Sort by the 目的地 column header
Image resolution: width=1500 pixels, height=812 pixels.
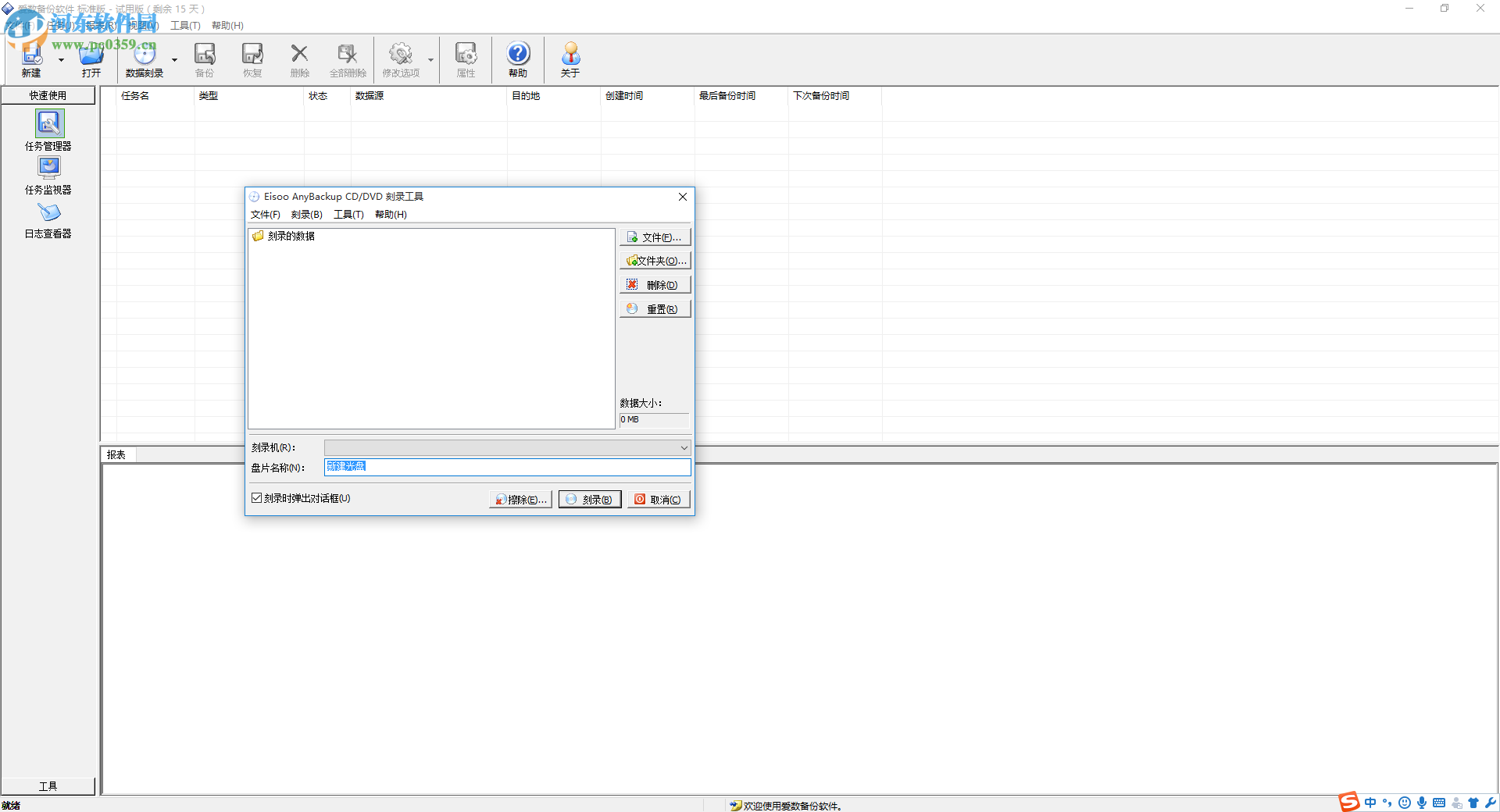coord(554,96)
